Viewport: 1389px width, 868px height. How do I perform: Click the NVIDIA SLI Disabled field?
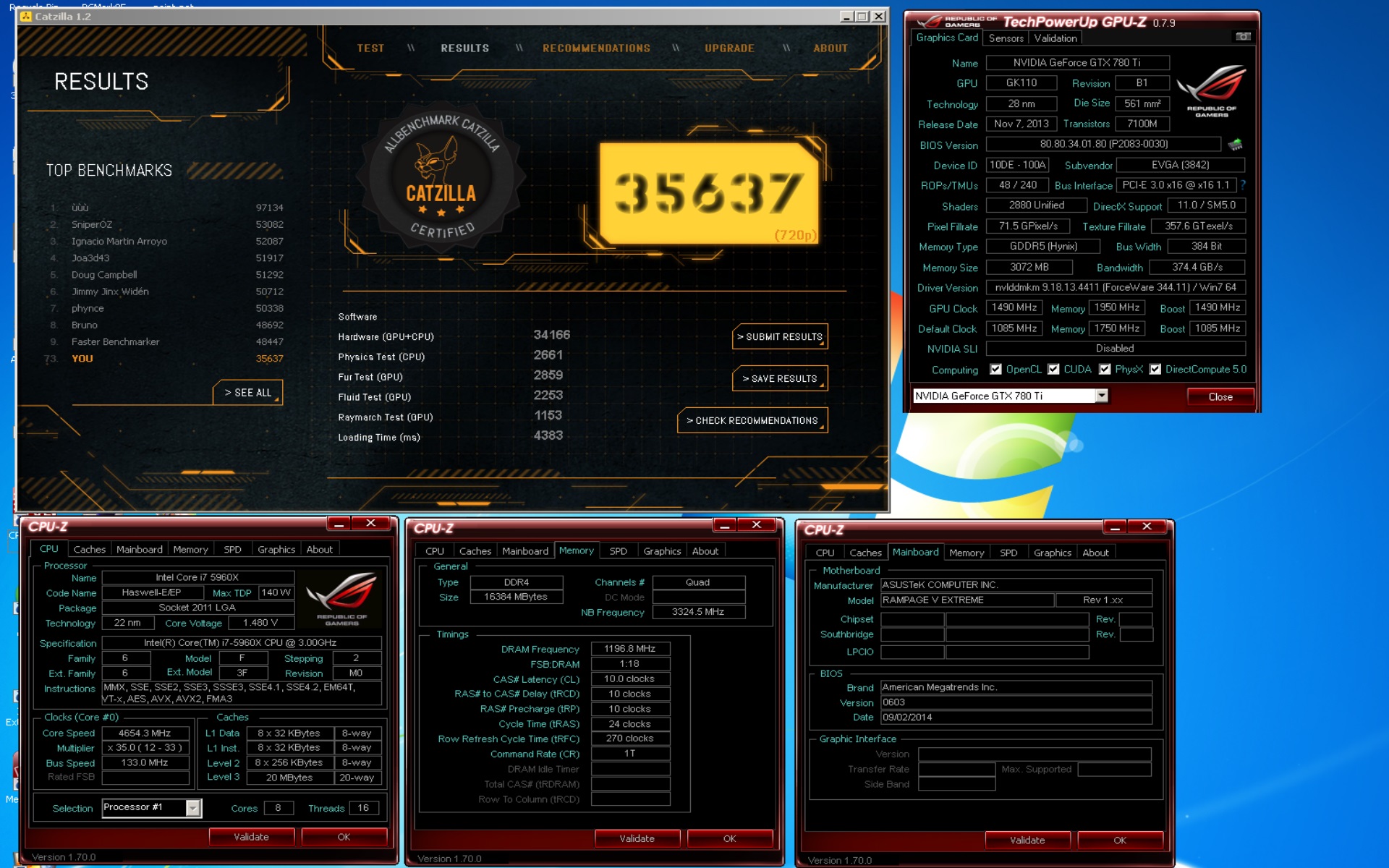tap(1116, 349)
